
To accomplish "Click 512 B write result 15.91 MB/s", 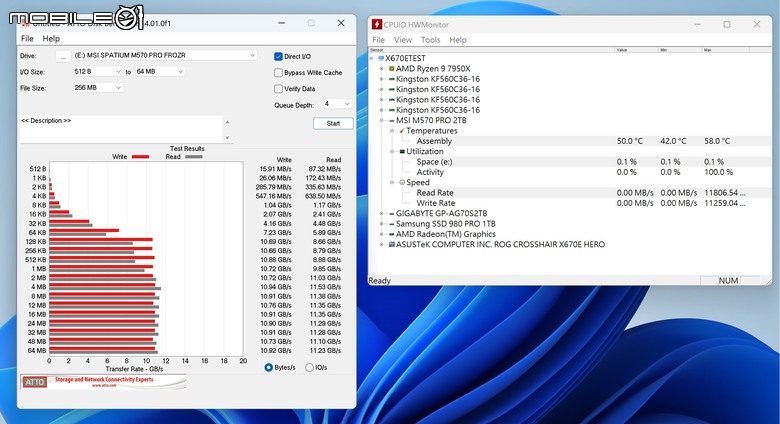I will coord(276,169).
